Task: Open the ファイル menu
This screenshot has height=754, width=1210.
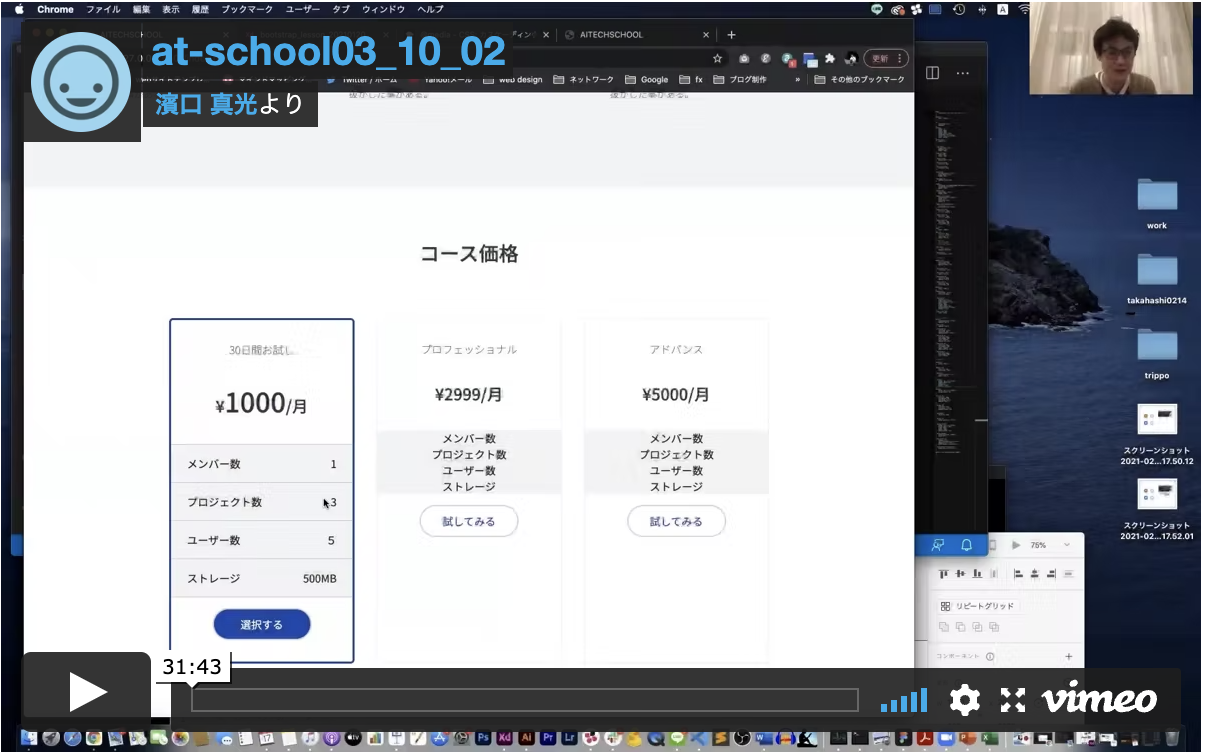Action: pos(103,9)
